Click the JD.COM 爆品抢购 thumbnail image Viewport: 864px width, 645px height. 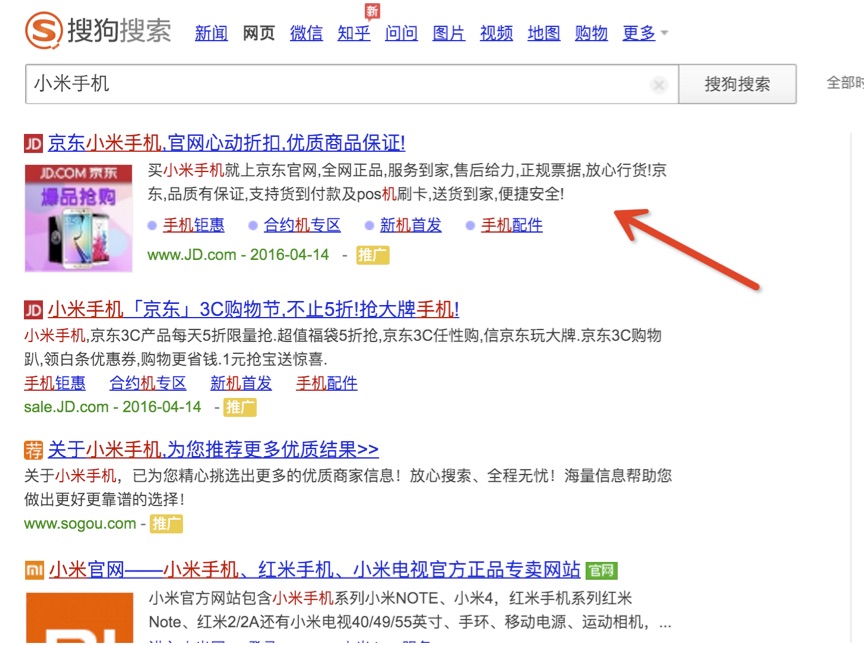pyautogui.click(x=79, y=216)
